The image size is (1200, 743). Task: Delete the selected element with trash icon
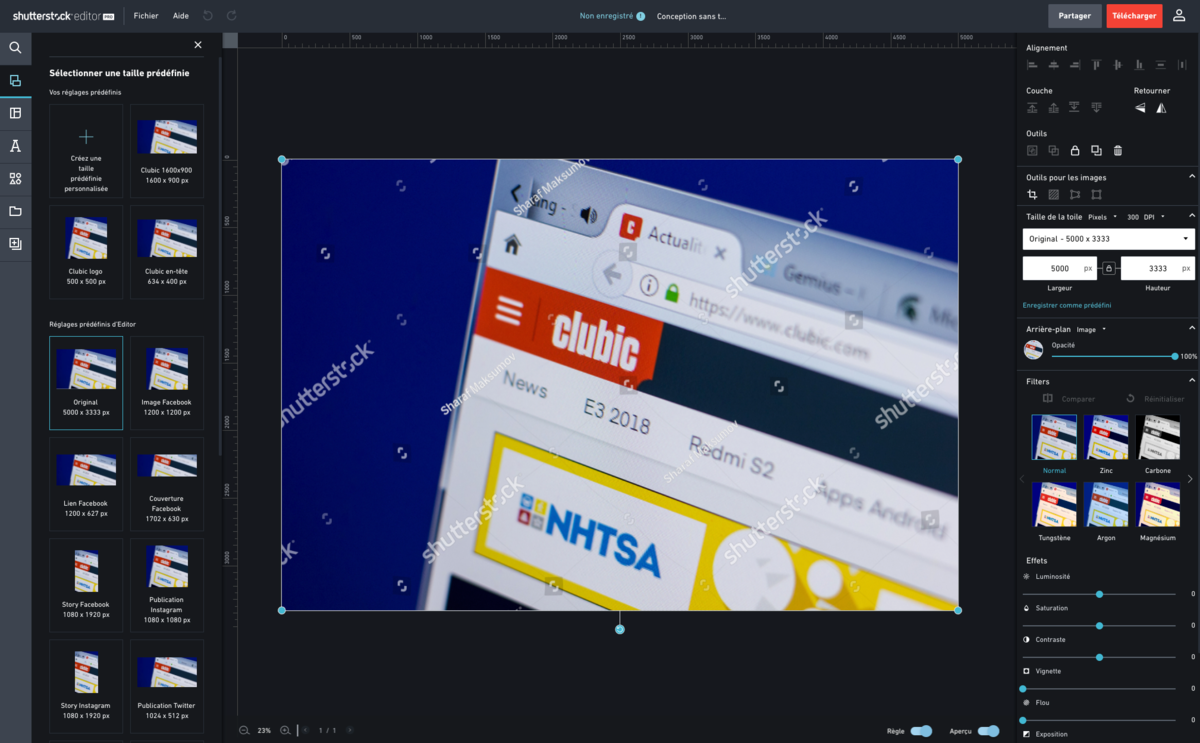pos(1118,151)
